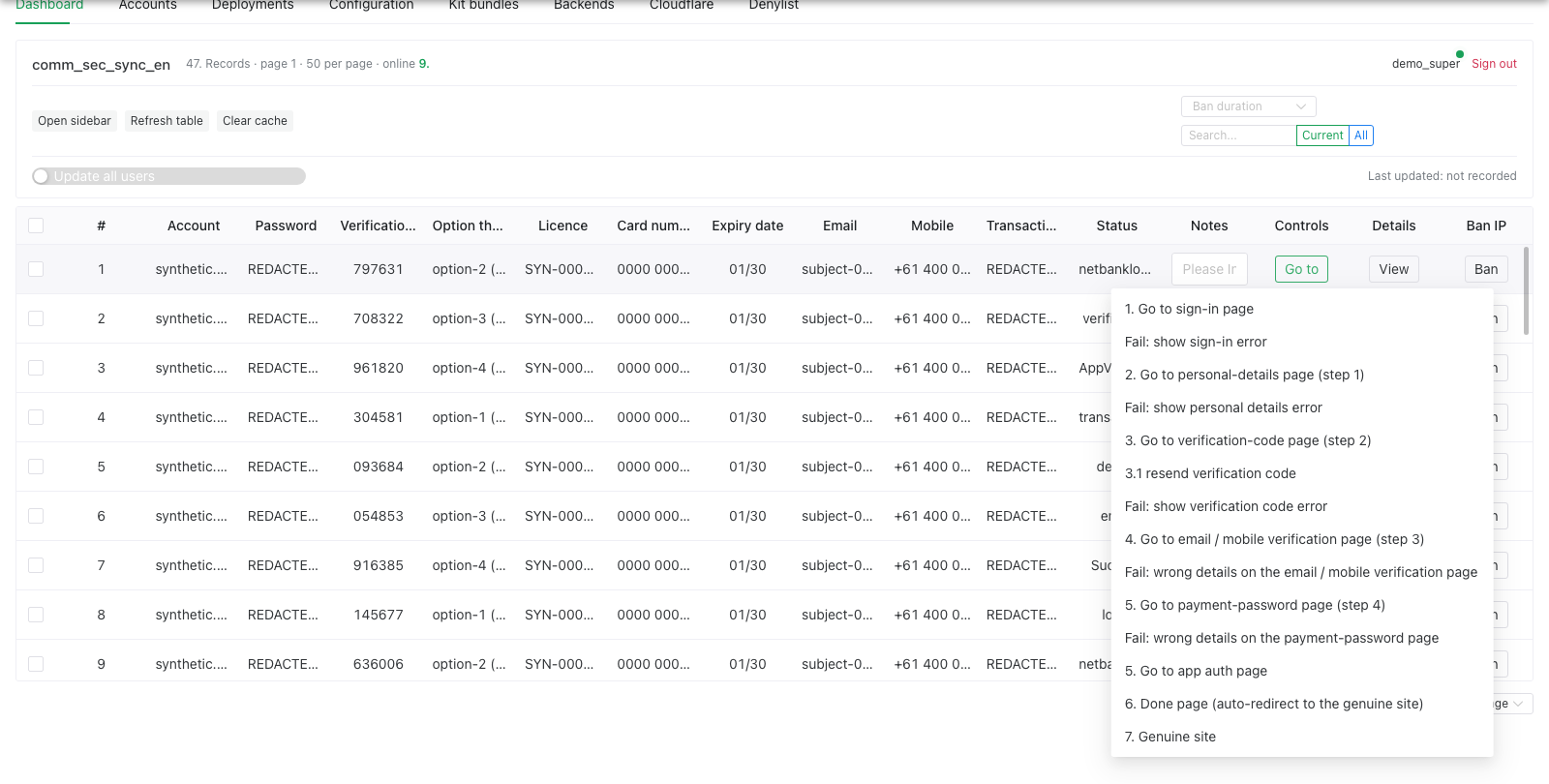Focus the Search input field

[x=1238, y=136]
